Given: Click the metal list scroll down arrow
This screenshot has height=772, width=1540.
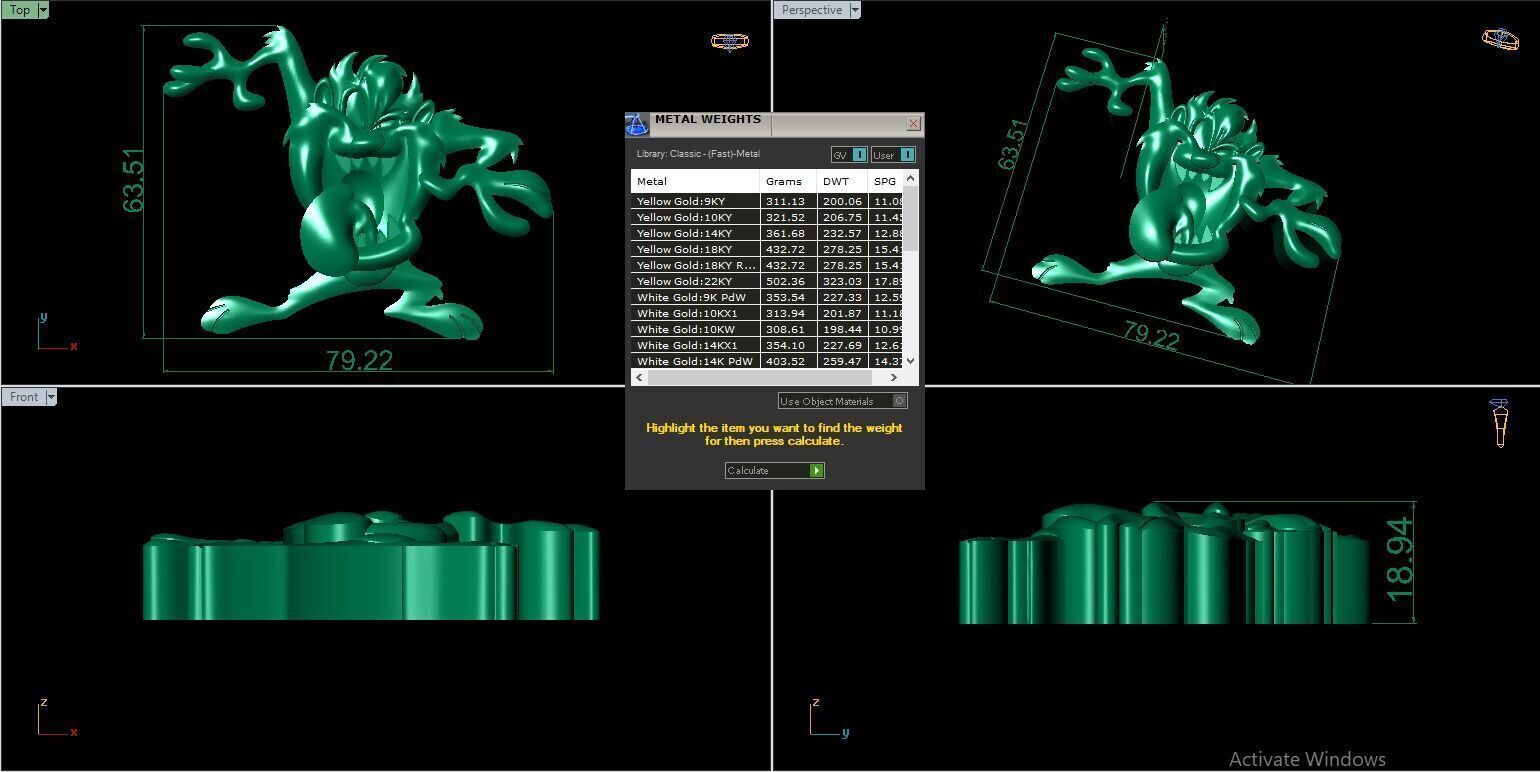Looking at the screenshot, I should click(x=910, y=361).
